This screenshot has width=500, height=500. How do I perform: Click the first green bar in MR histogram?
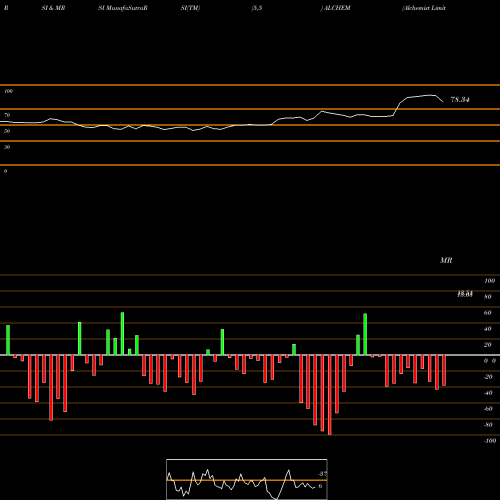pos(8,340)
